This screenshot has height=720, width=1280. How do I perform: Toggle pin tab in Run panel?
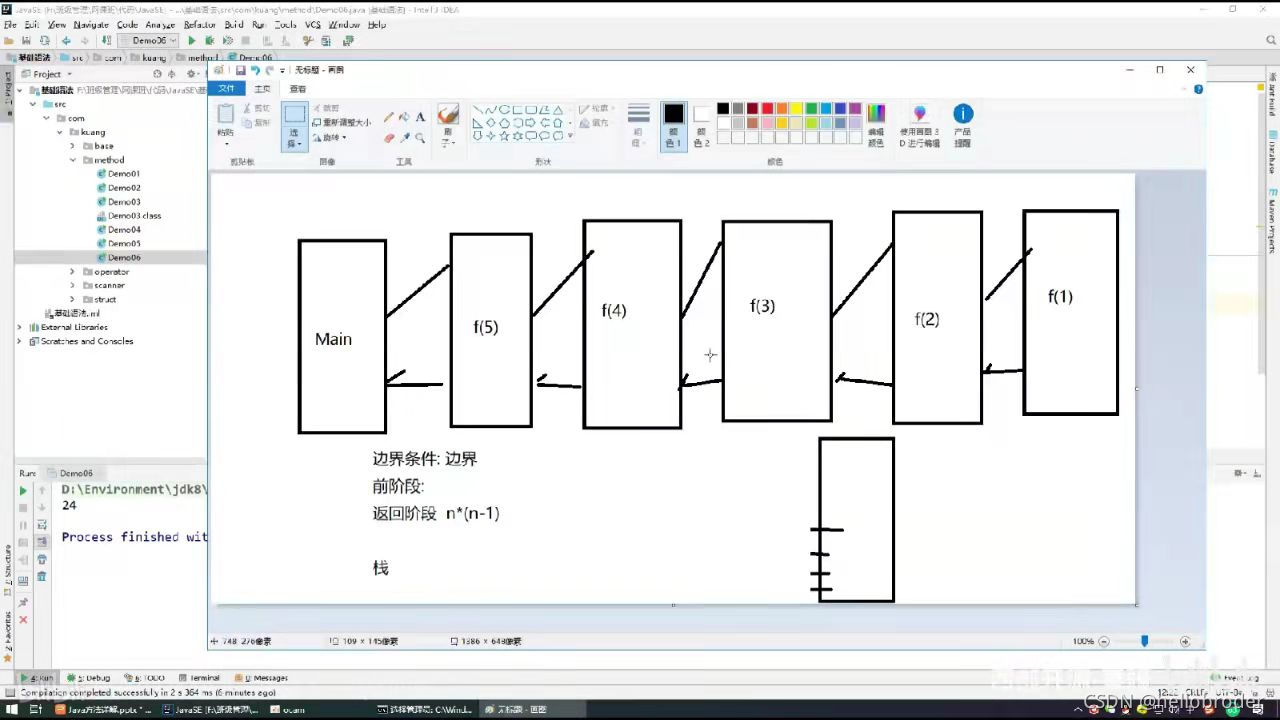pos(23,602)
